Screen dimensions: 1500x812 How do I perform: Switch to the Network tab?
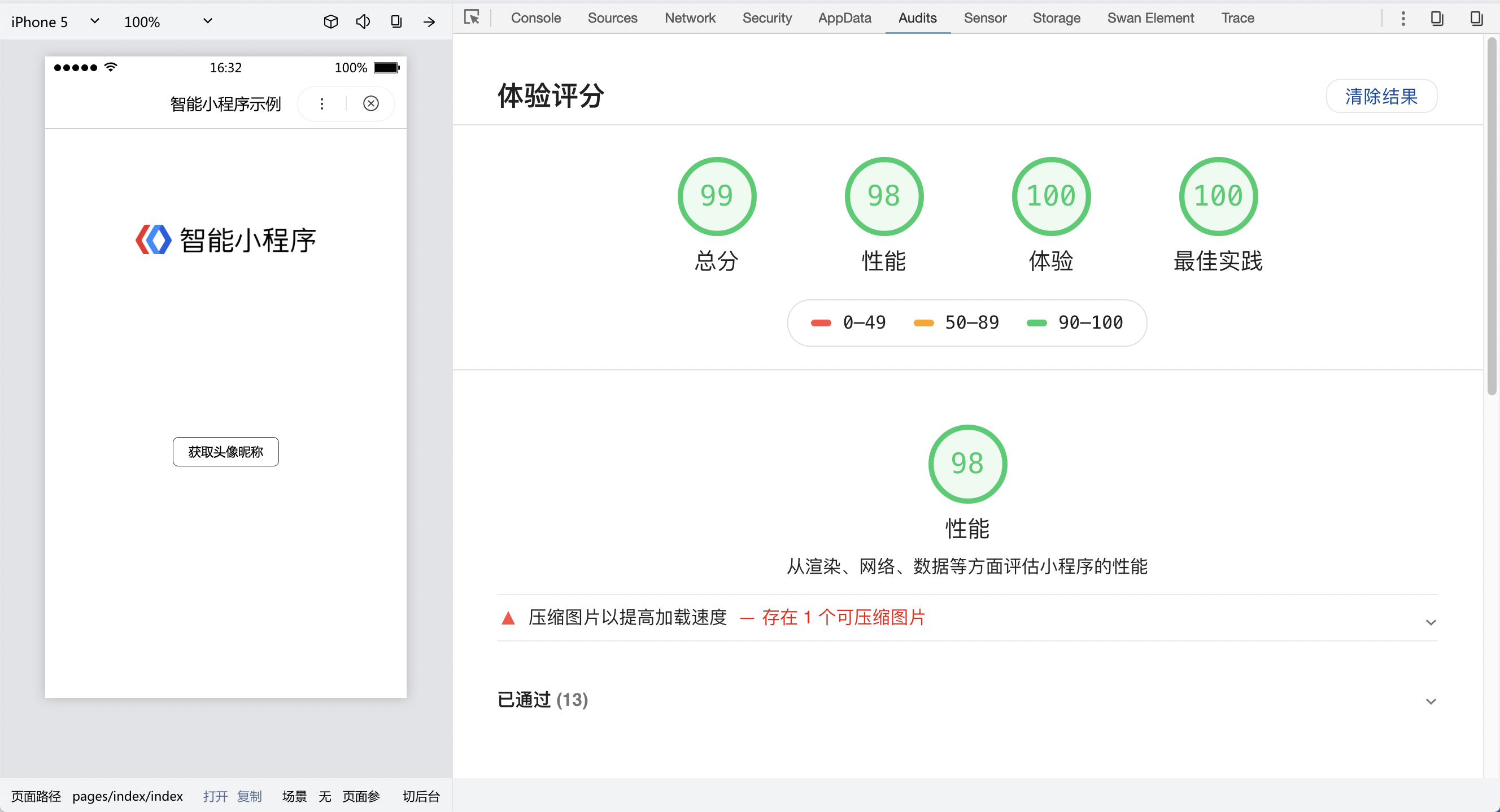point(690,18)
